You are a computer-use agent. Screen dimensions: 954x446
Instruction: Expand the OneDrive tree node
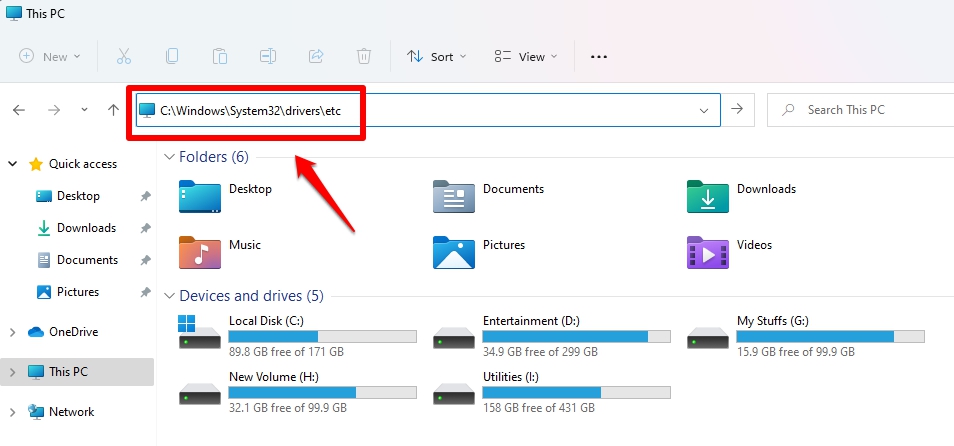point(12,332)
